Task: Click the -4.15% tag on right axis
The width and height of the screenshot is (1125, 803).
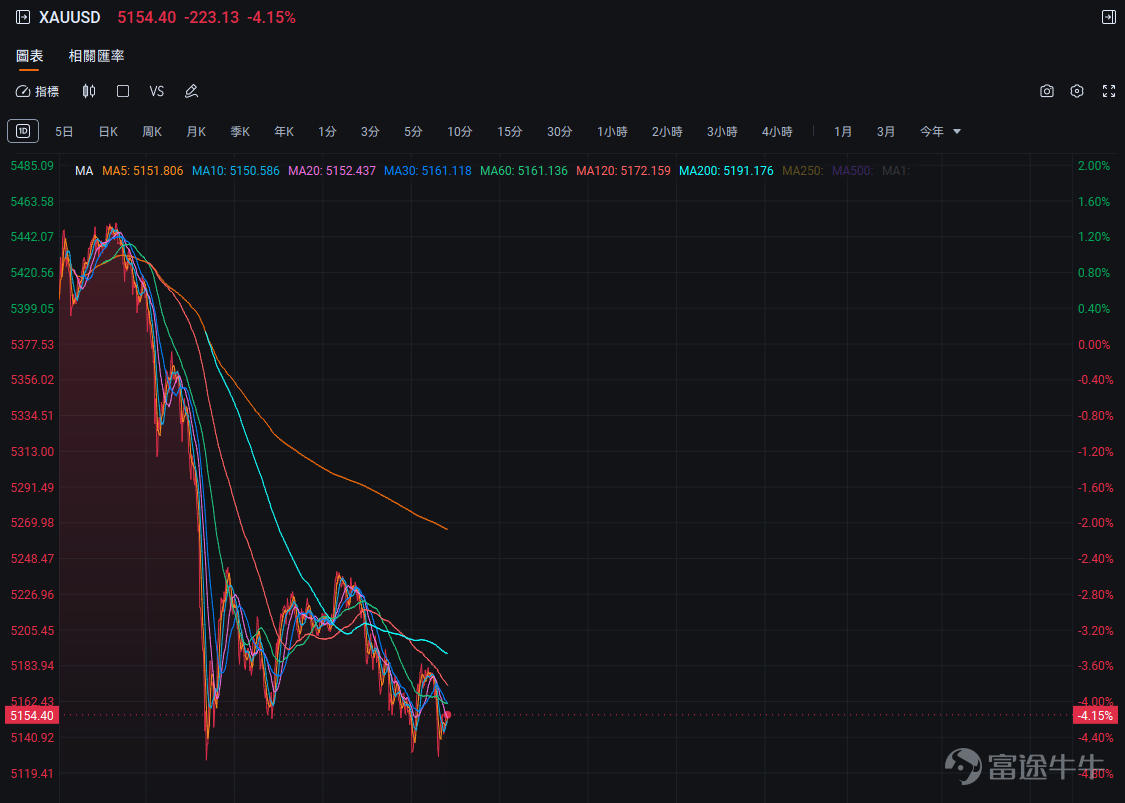Action: tap(1095, 715)
